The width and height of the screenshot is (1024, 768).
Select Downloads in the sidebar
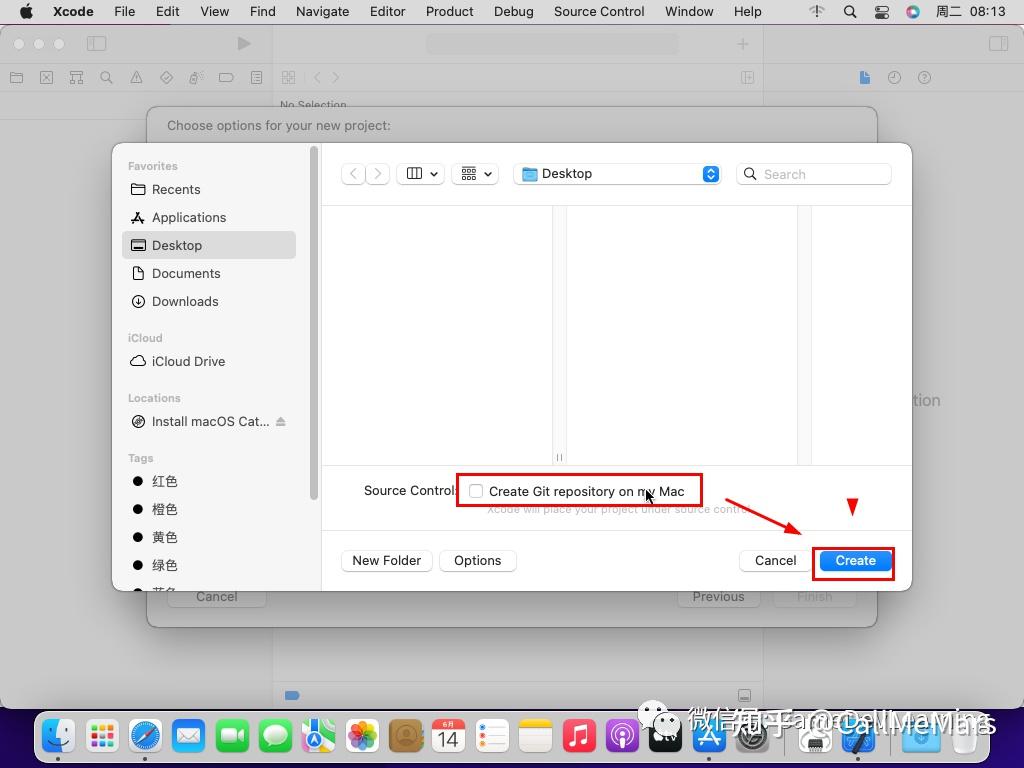point(209,302)
